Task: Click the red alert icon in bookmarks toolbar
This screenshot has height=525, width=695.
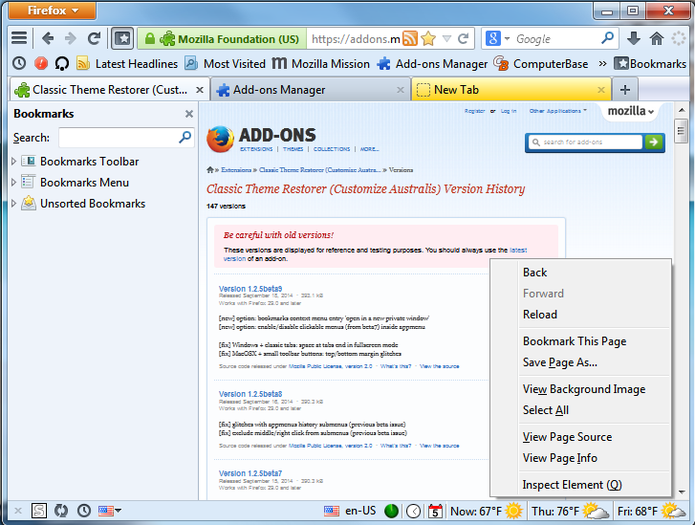Action: point(41,63)
